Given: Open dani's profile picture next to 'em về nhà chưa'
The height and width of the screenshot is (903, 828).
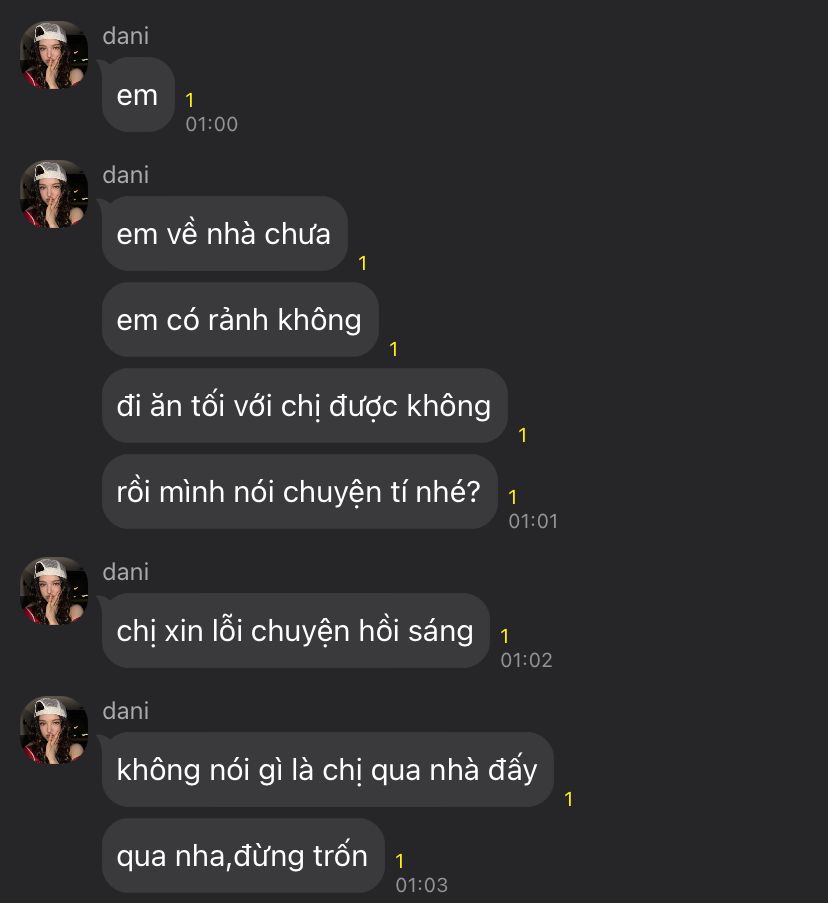Looking at the screenshot, I should click(54, 194).
